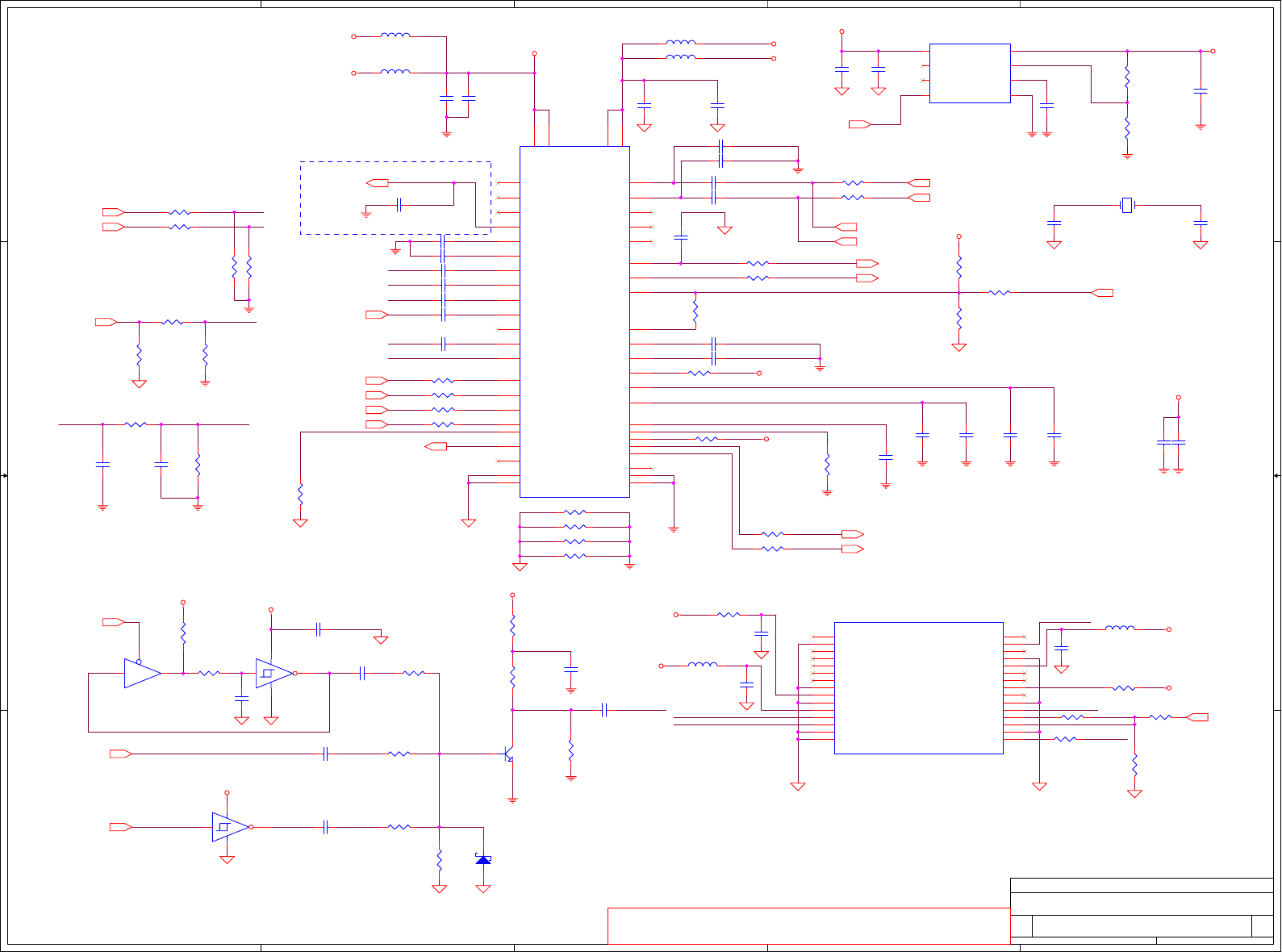Select the bottom-right IC rectangle
This screenshot has width=1282, height=952.
(x=919, y=688)
